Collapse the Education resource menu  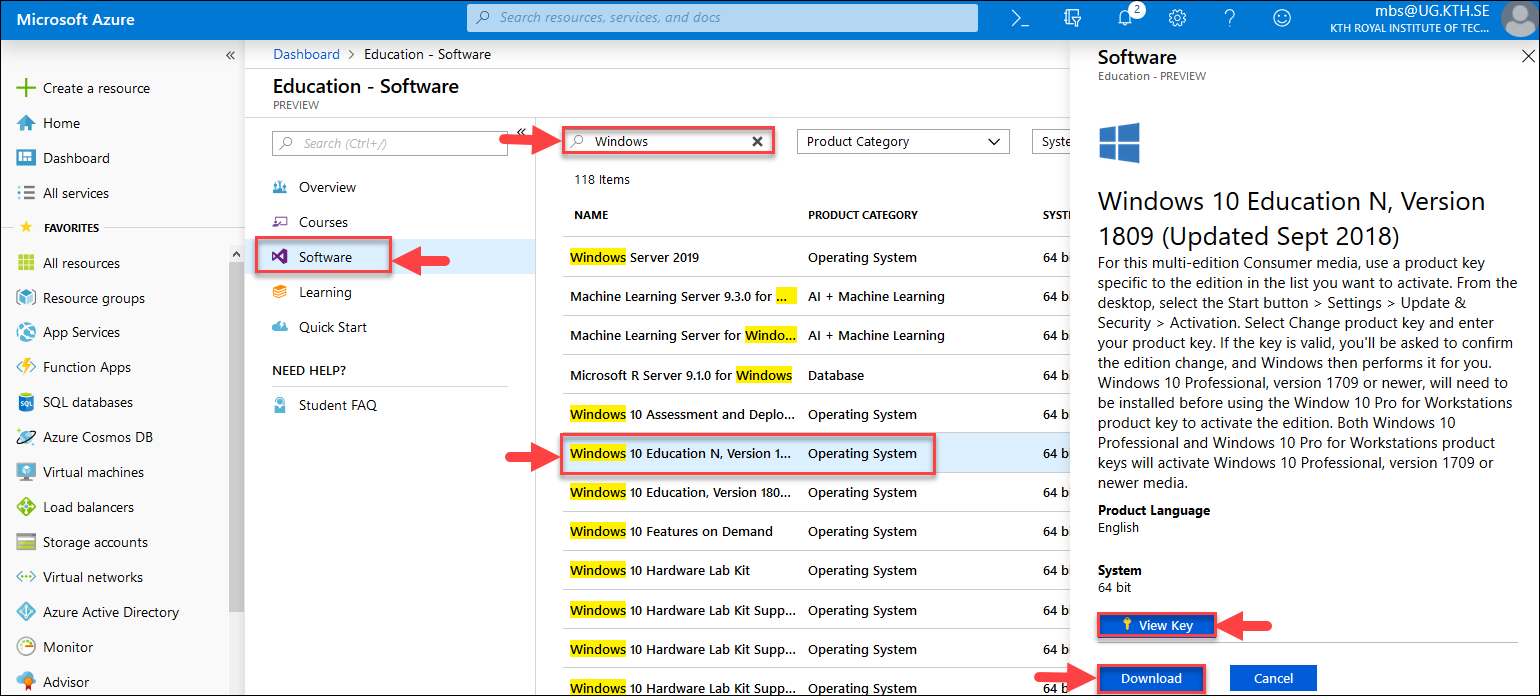(x=520, y=131)
